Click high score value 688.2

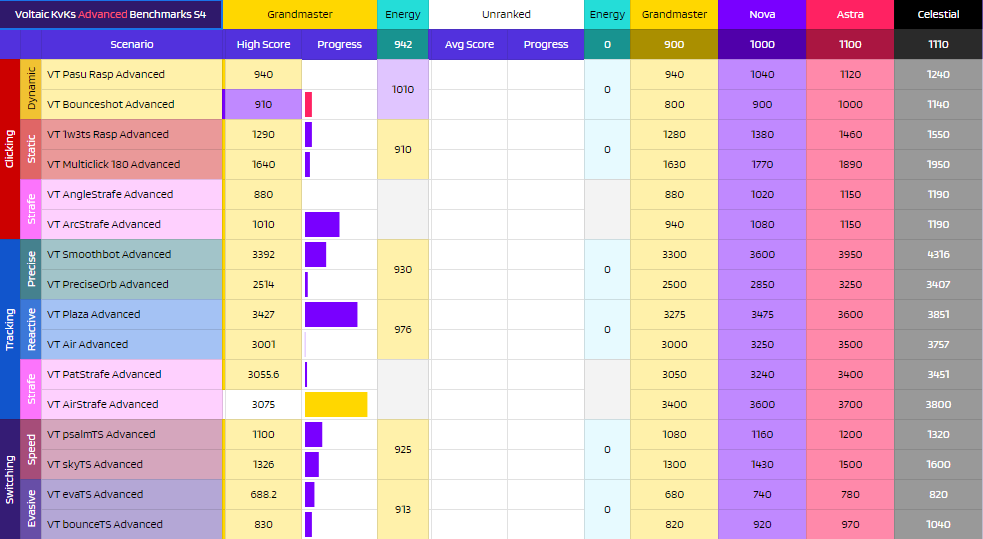pyautogui.click(x=263, y=495)
